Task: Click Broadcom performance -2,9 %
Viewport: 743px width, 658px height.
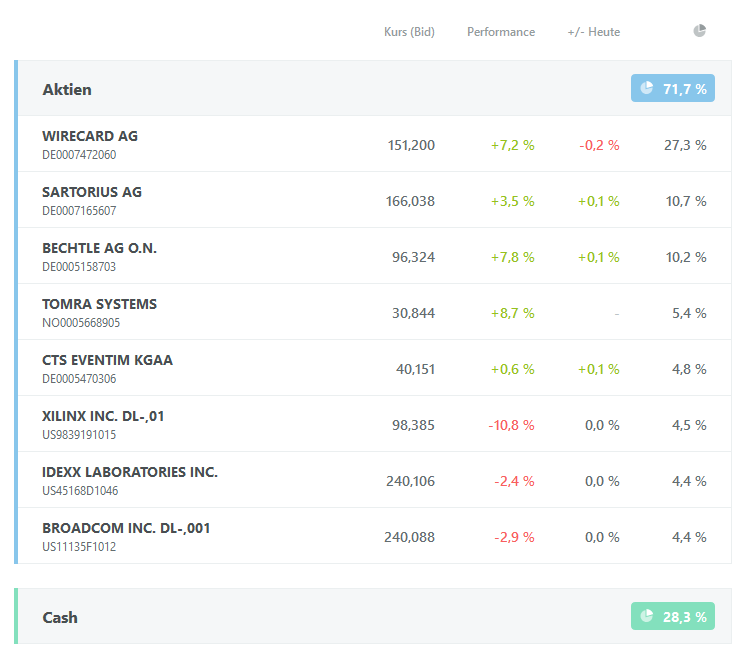Action: point(514,537)
